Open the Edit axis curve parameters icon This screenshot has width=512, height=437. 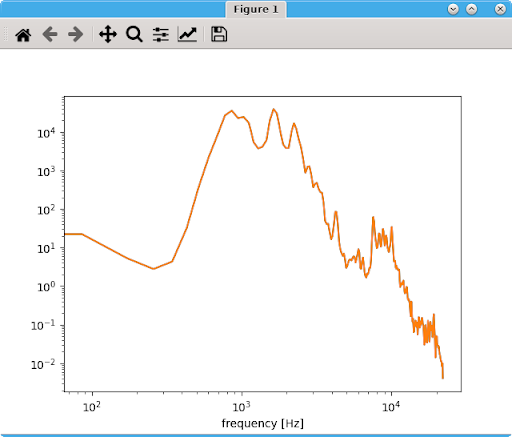(187, 34)
